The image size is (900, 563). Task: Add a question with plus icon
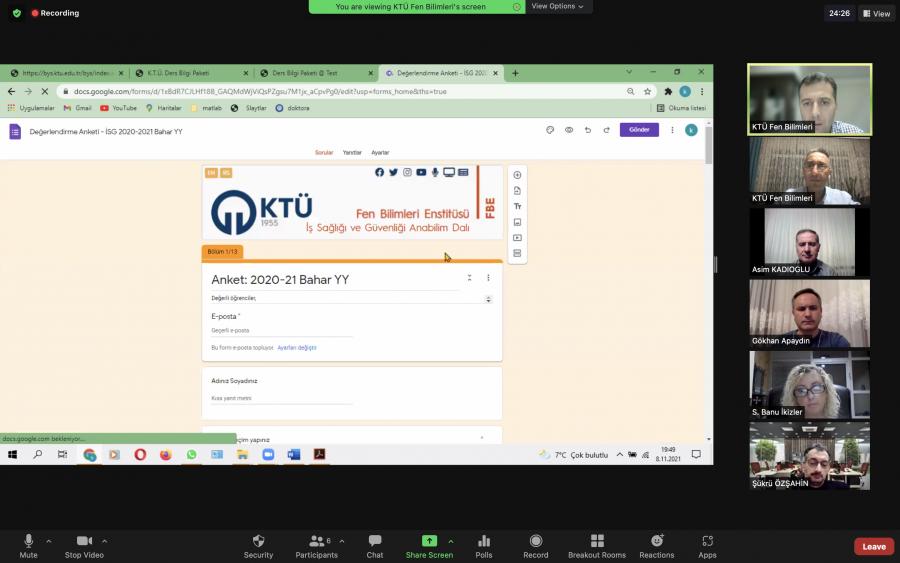(x=517, y=175)
